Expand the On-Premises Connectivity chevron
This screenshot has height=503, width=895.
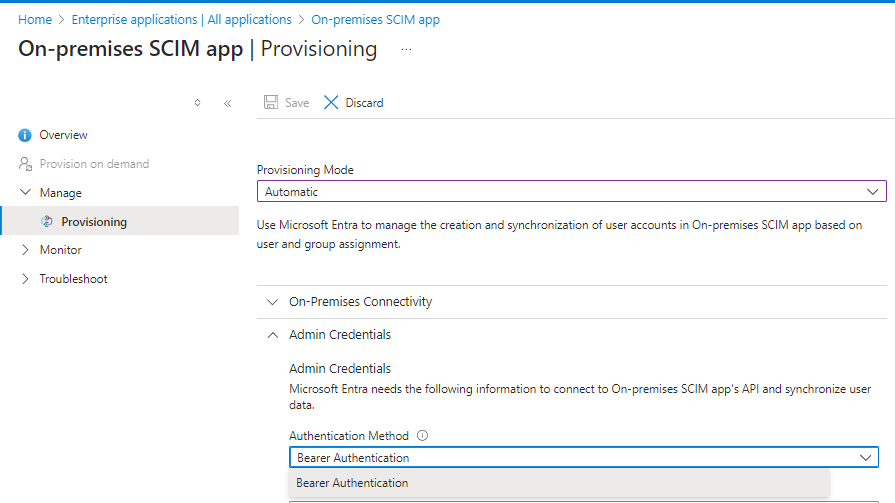(x=273, y=301)
